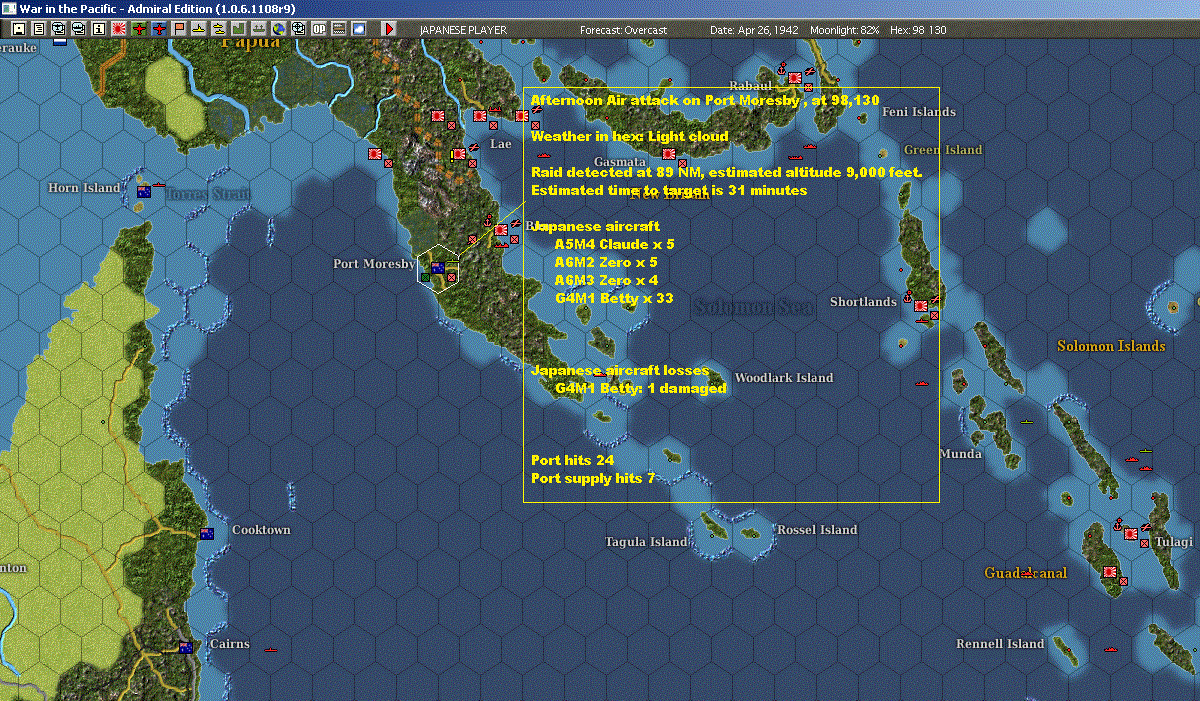Click the red ship marker near Cairns
Viewport: 1200px width, 701px height.
[x=271, y=648]
